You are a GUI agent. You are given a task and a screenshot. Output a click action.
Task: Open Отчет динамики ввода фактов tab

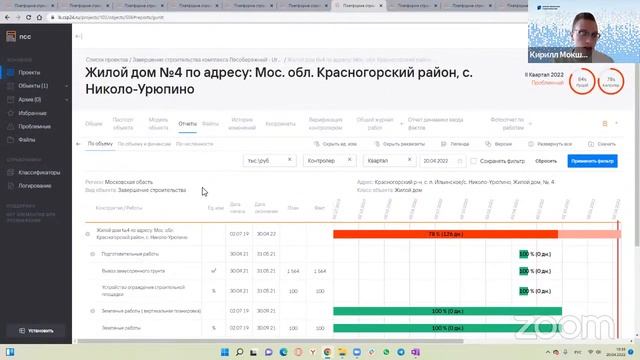tap(435, 124)
